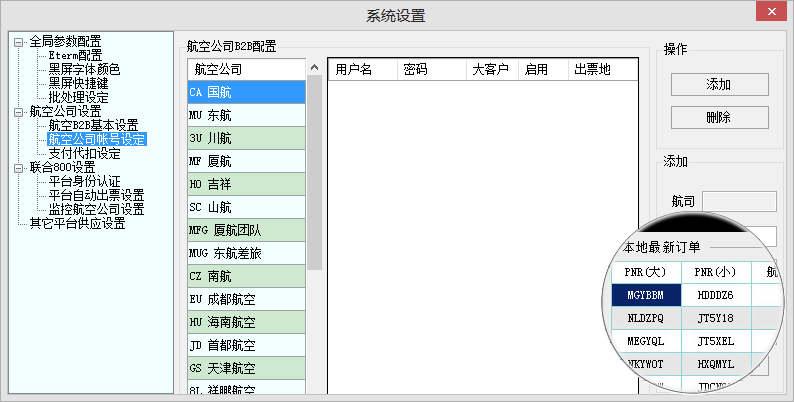This screenshot has height=402, width=794.
Task: Click the 删除 button
Action: click(720, 117)
